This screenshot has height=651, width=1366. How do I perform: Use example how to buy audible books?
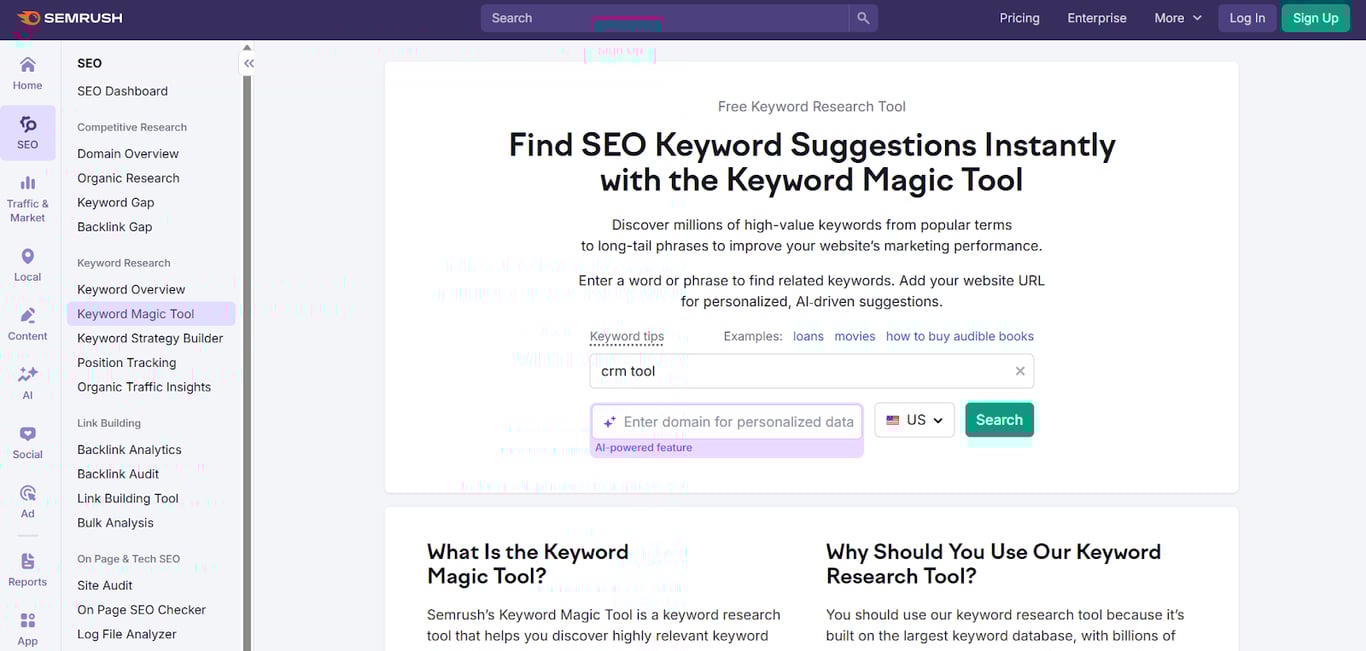coord(960,336)
